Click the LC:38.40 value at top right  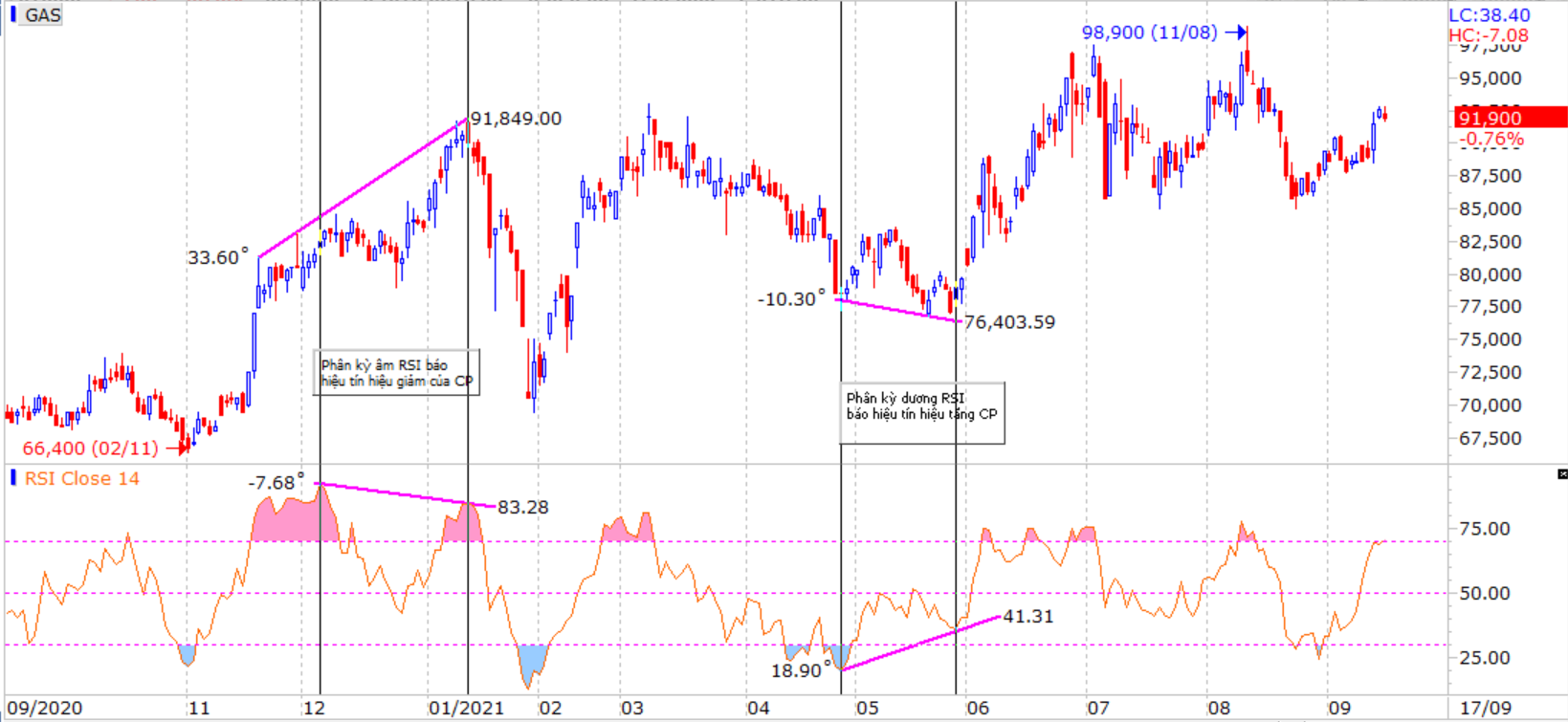[x=1489, y=15]
